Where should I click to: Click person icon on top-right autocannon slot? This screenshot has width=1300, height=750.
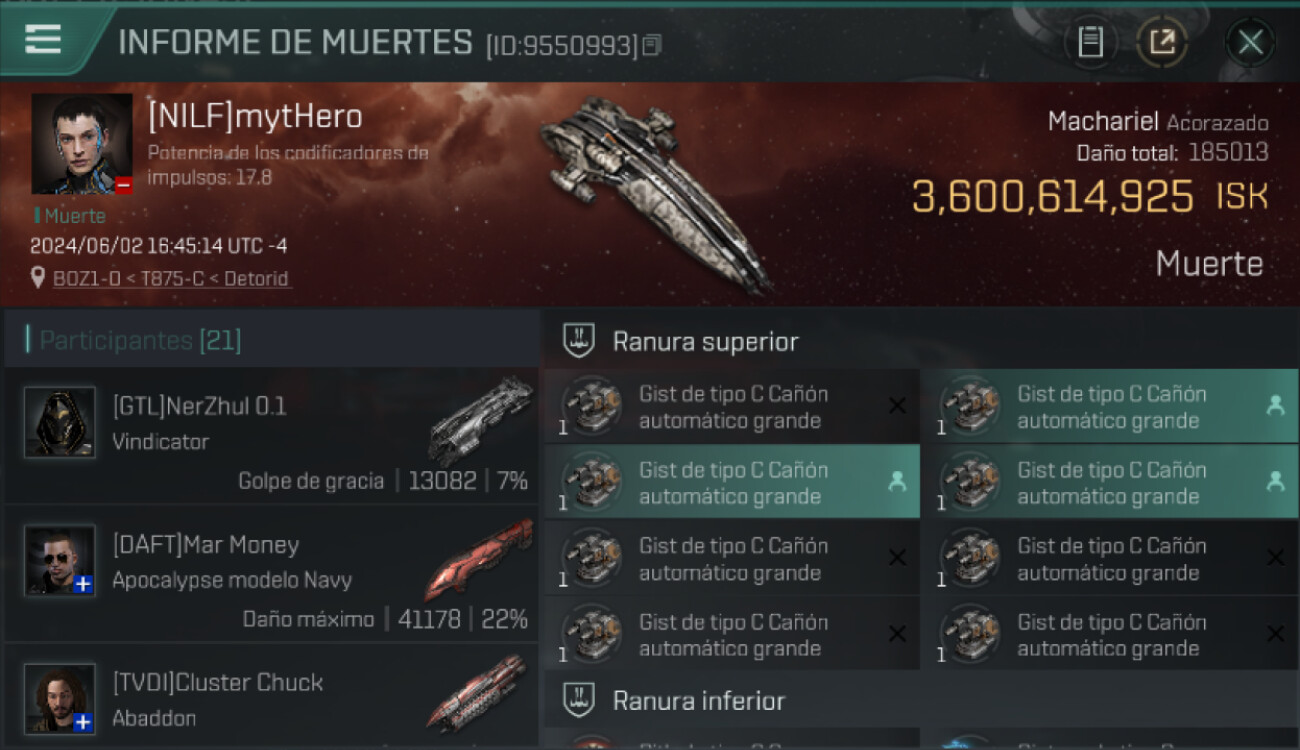(1275, 405)
